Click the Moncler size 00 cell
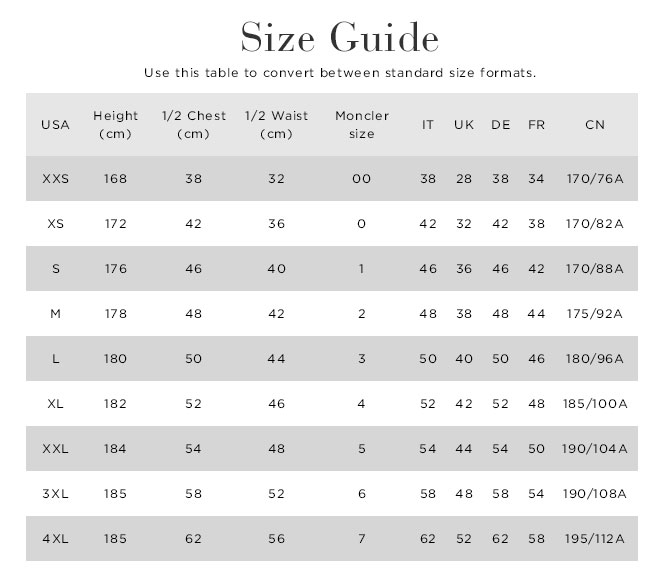 [x=362, y=179]
